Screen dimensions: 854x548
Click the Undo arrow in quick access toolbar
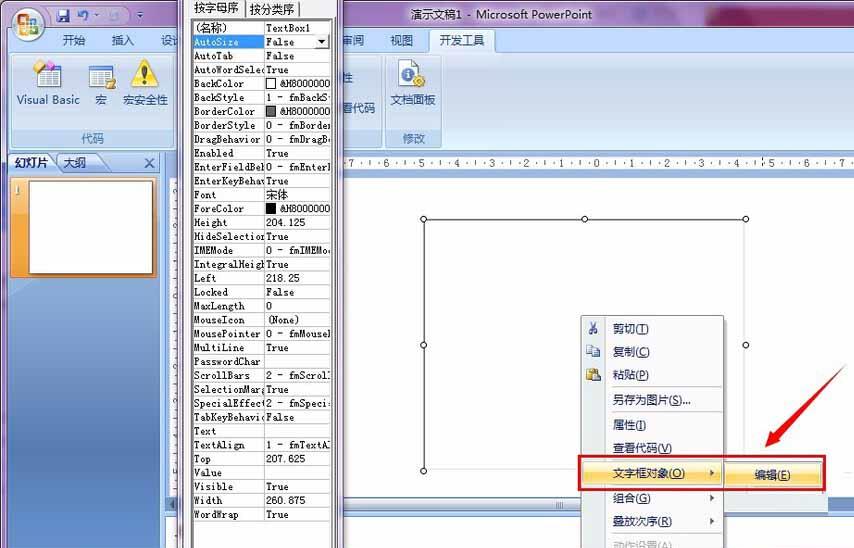point(83,16)
